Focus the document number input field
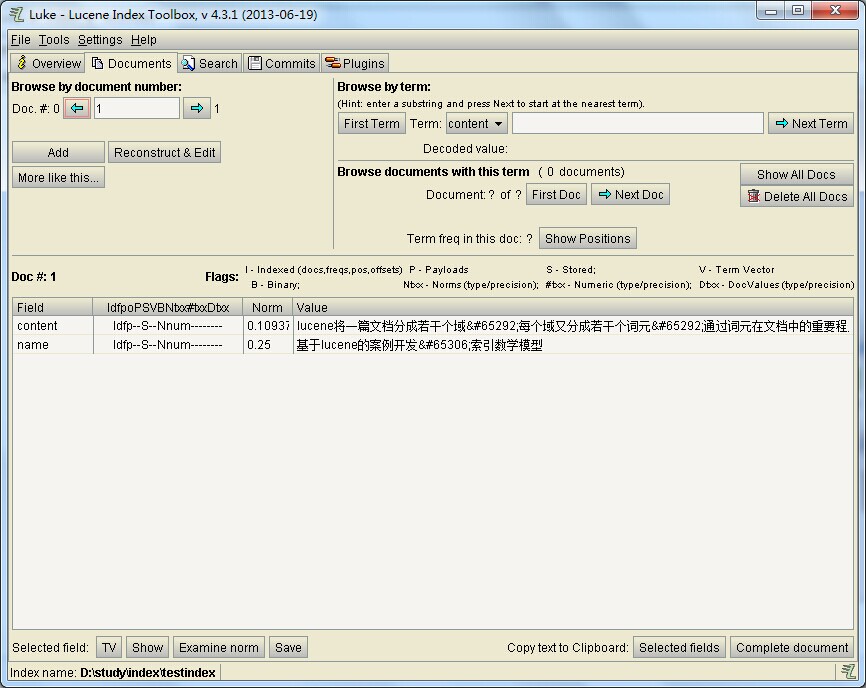The image size is (866, 688). pyautogui.click(x=137, y=108)
